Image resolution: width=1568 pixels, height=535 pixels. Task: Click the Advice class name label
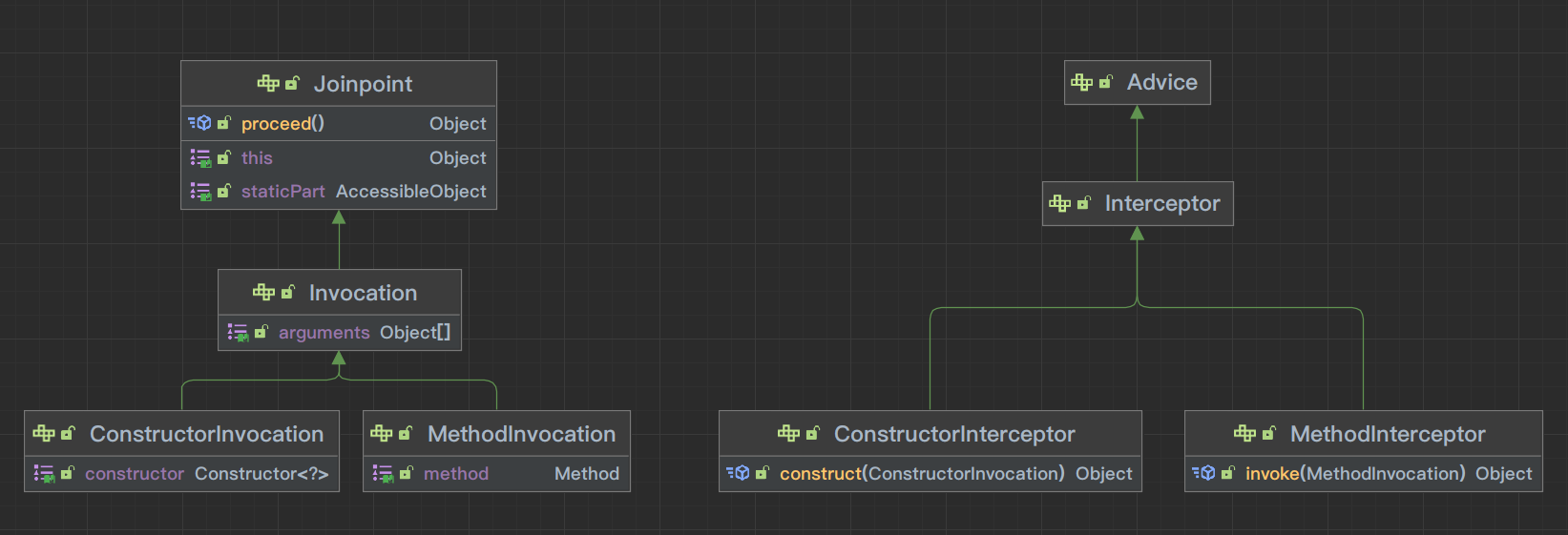(1161, 83)
